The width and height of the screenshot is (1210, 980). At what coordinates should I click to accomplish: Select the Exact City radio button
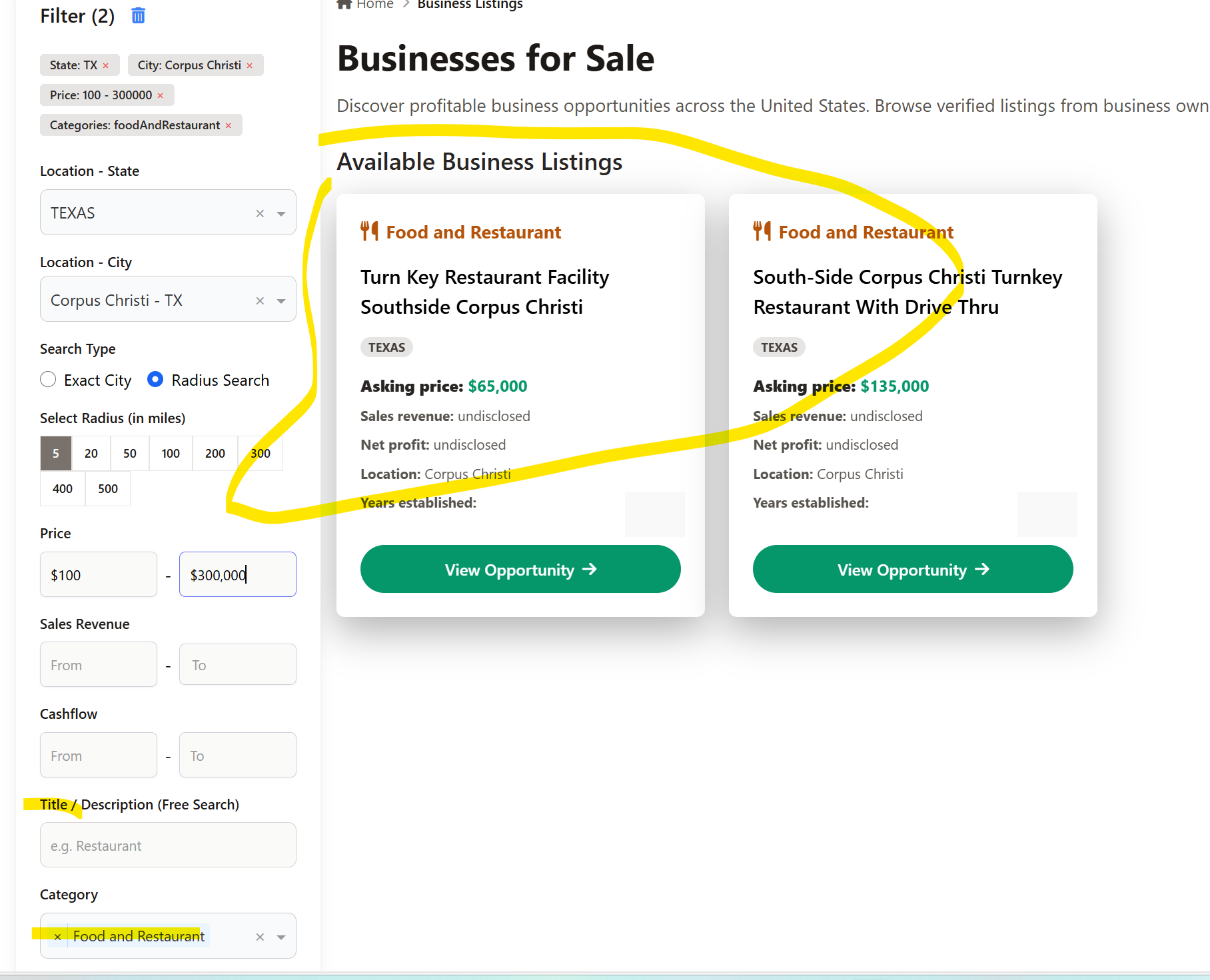tap(48, 380)
